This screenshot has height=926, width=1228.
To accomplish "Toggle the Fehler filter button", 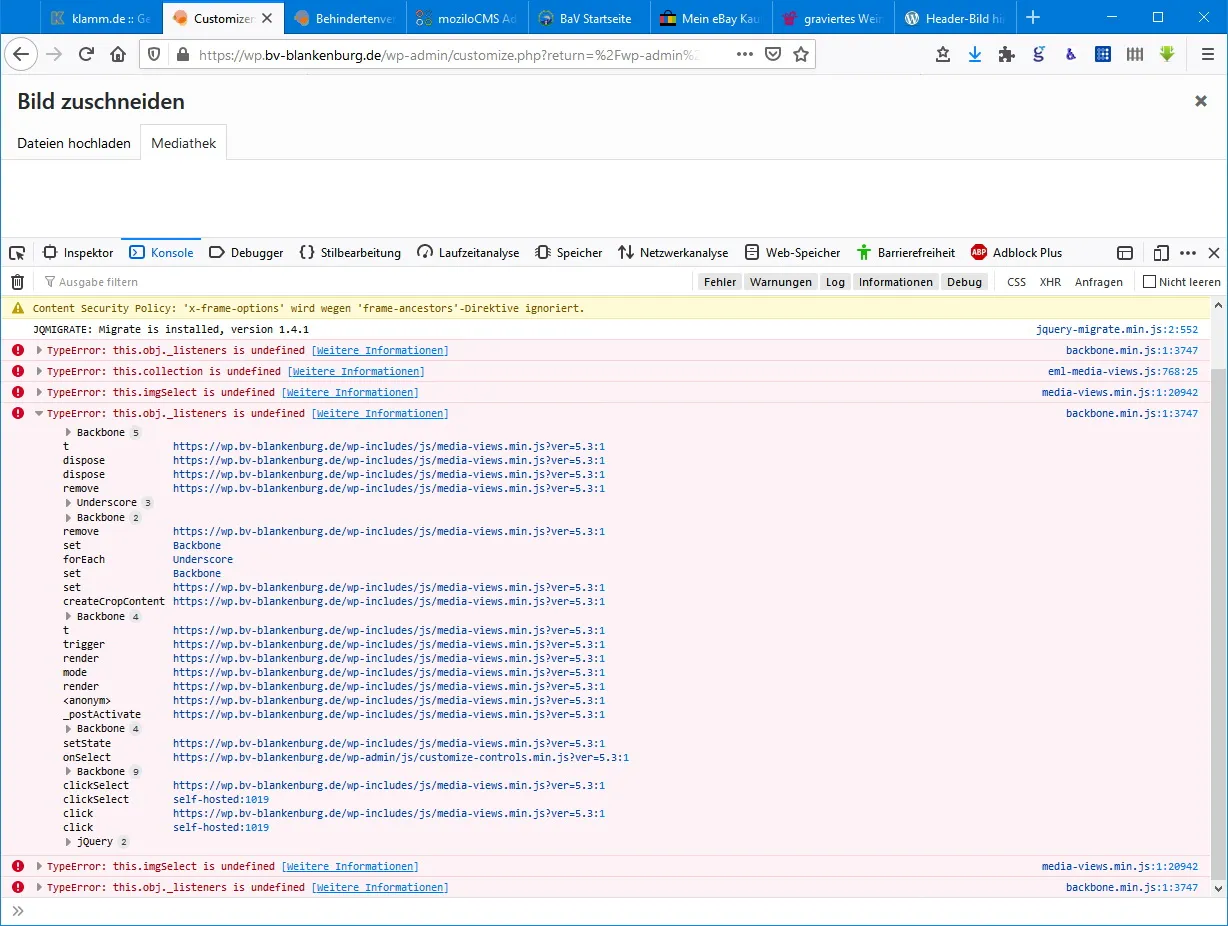I will (720, 282).
